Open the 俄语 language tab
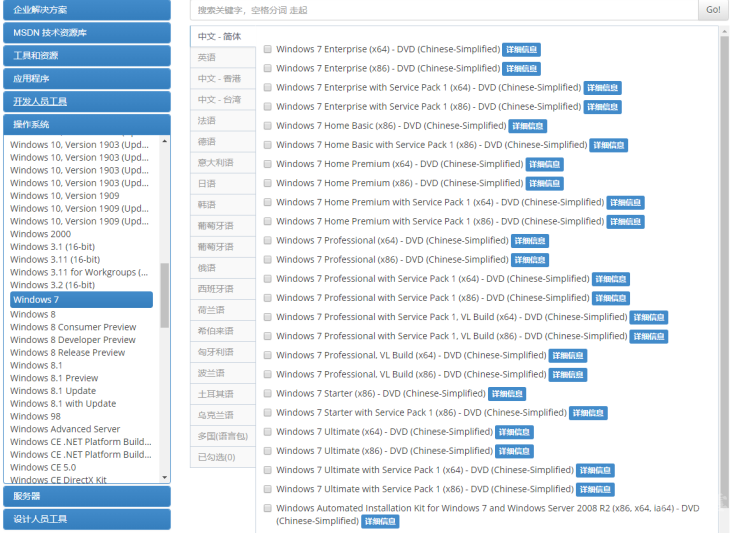 (x=223, y=268)
